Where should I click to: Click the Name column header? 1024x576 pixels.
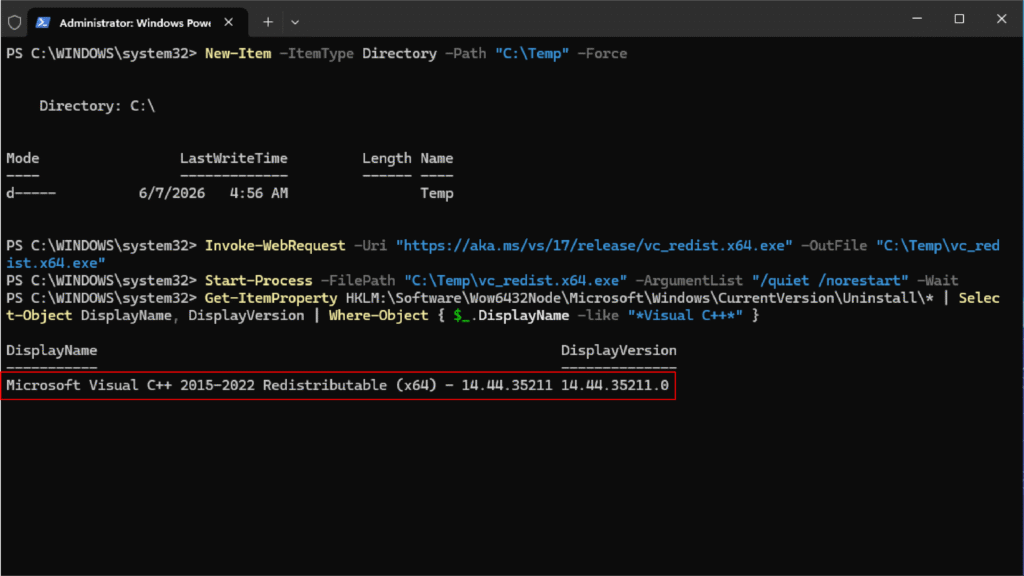click(437, 158)
